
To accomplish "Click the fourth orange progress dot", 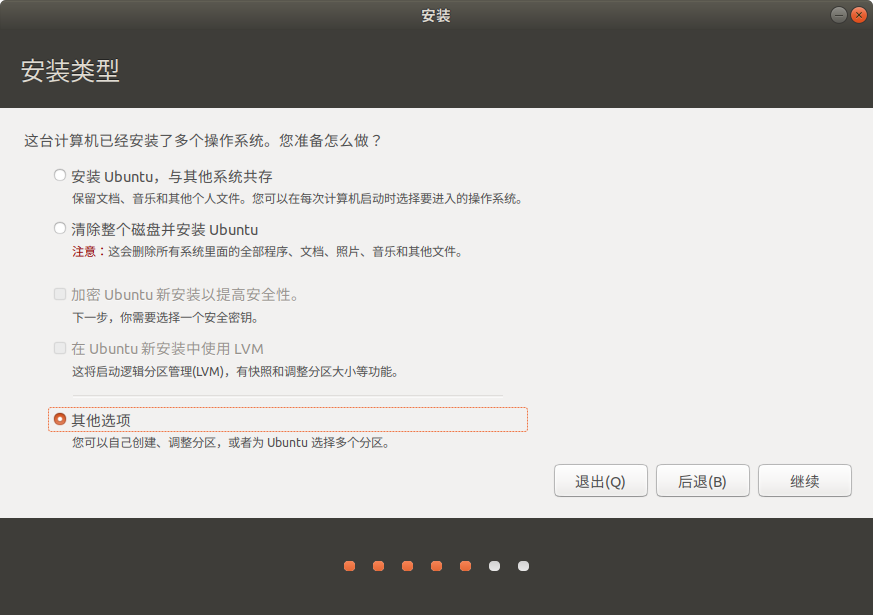I will 436,566.
